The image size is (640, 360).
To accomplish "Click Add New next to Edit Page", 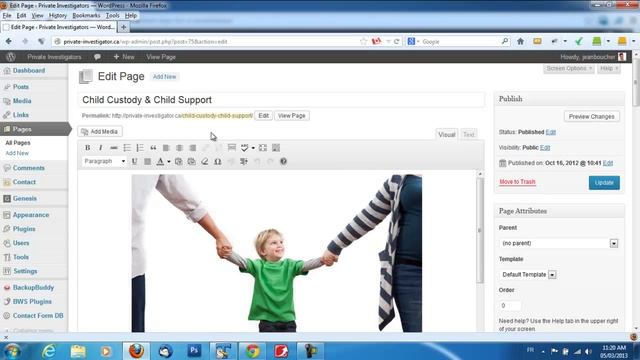I will coord(164,77).
